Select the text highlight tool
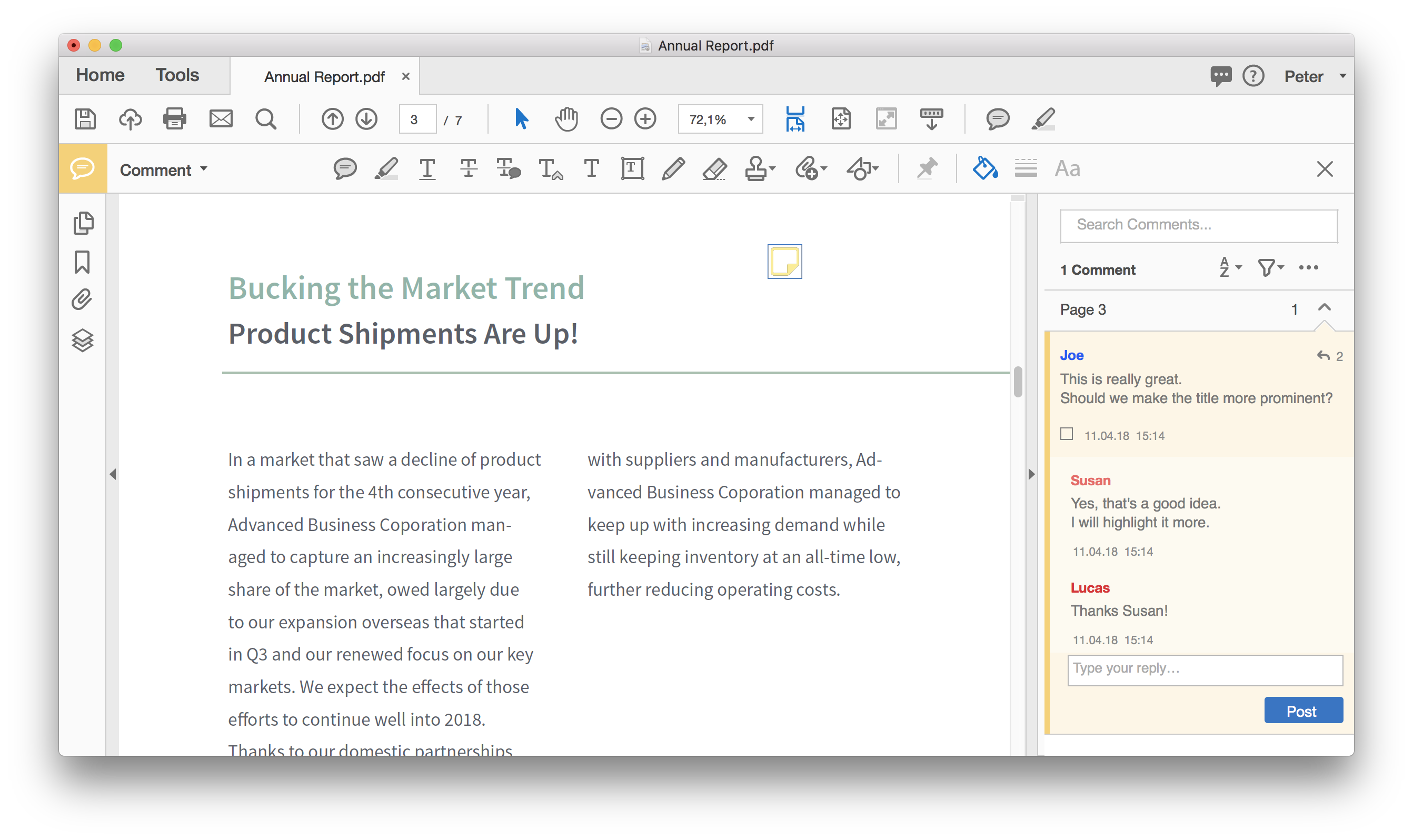Screen dimensions: 1413x840 click(x=386, y=169)
